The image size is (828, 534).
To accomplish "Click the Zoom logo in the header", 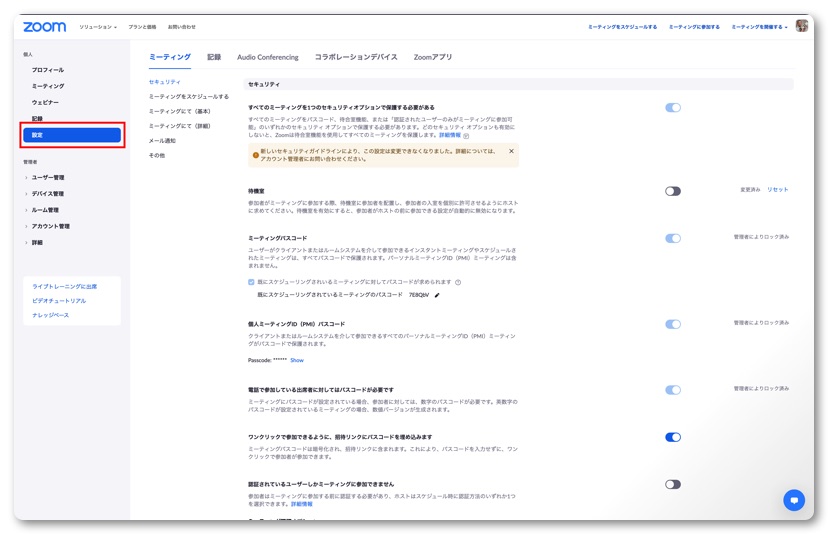I will (x=44, y=27).
